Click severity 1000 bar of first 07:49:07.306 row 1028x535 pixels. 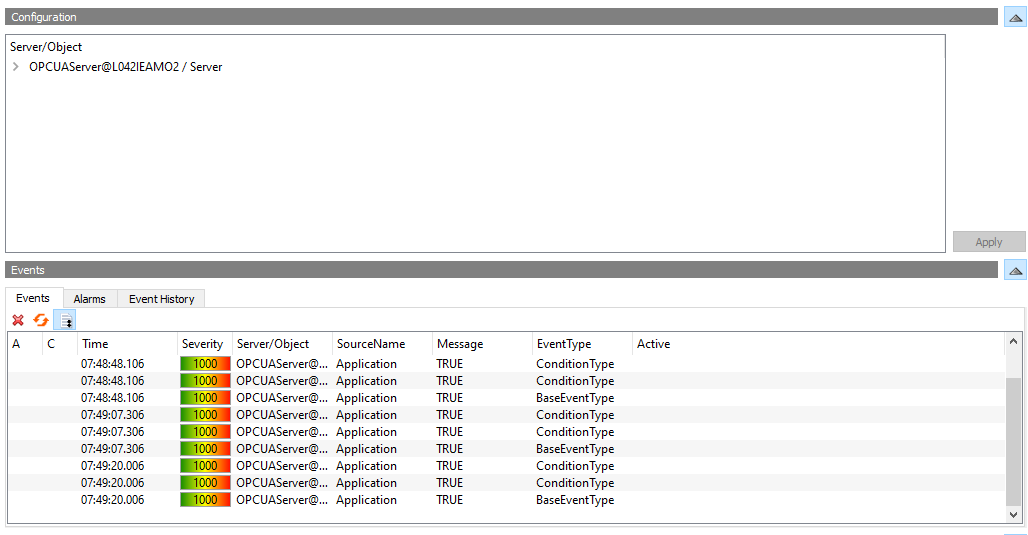click(x=205, y=415)
